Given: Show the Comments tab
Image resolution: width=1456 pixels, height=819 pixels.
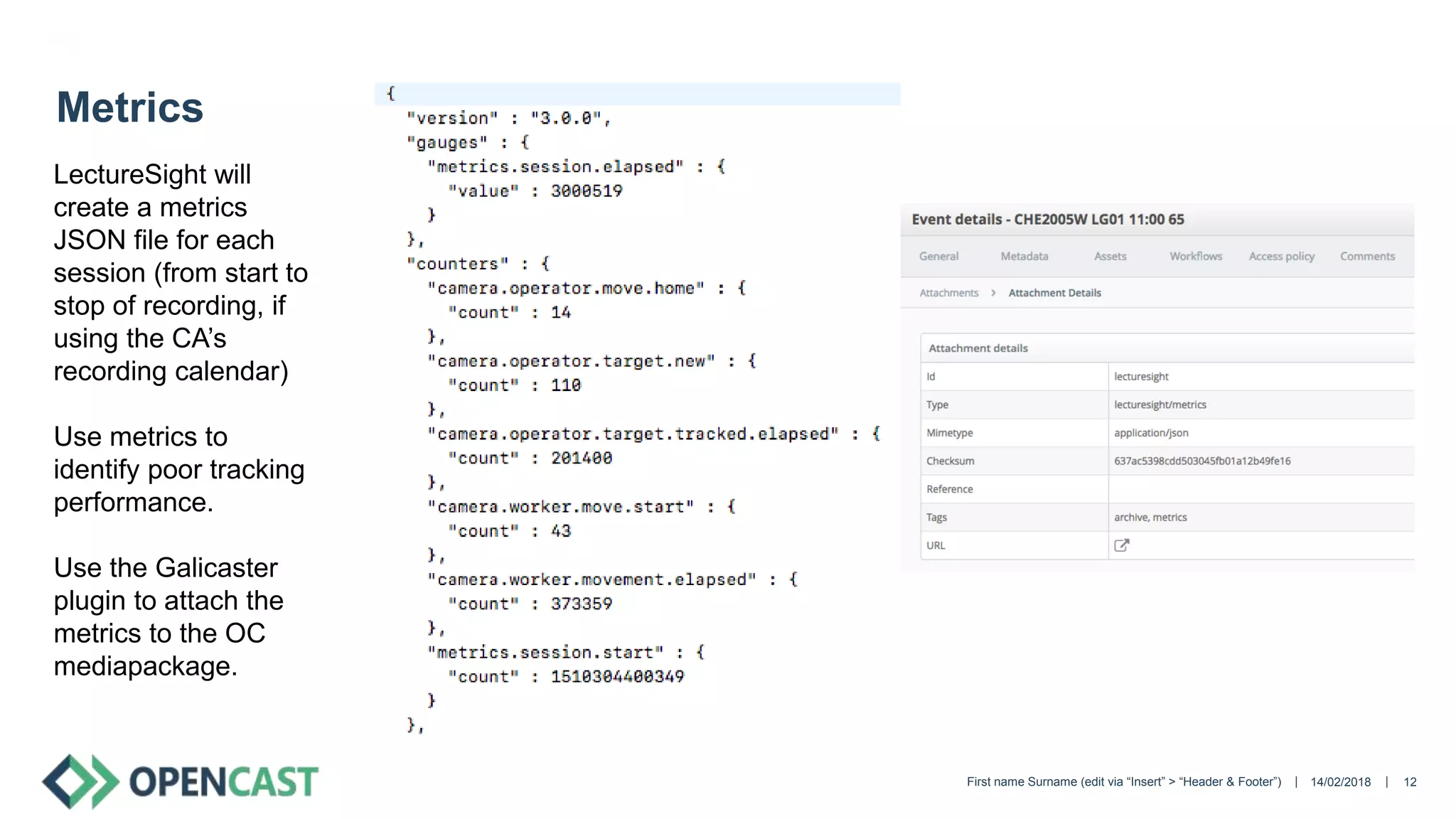Looking at the screenshot, I should [x=1367, y=256].
